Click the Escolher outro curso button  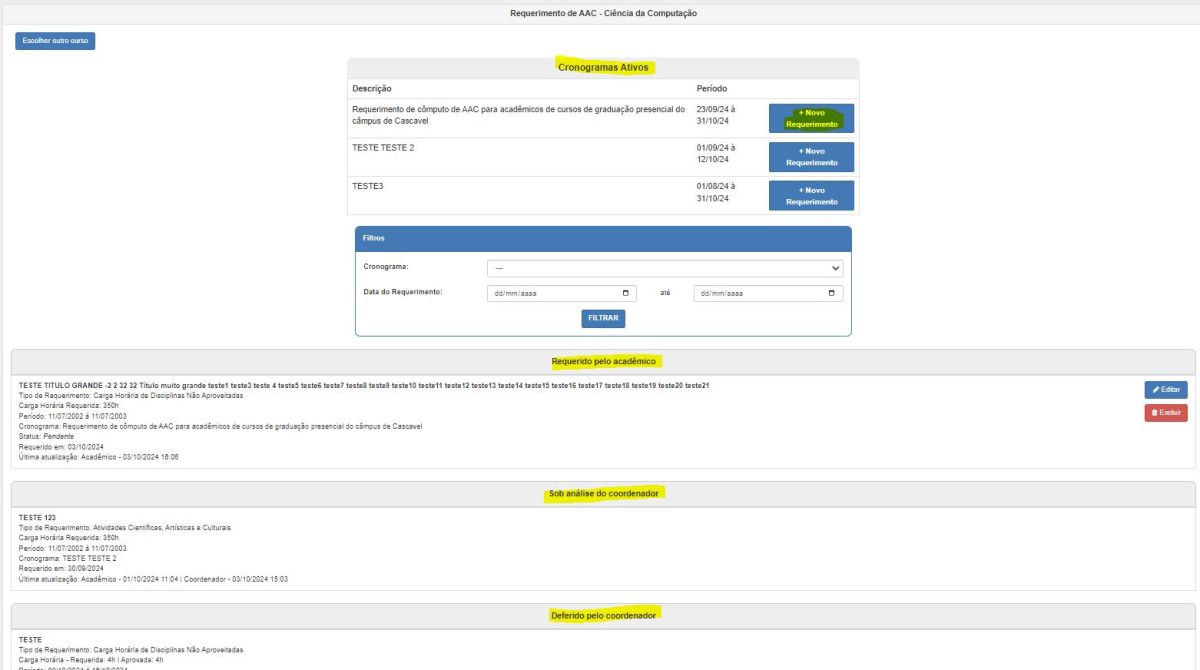click(x=55, y=41)
